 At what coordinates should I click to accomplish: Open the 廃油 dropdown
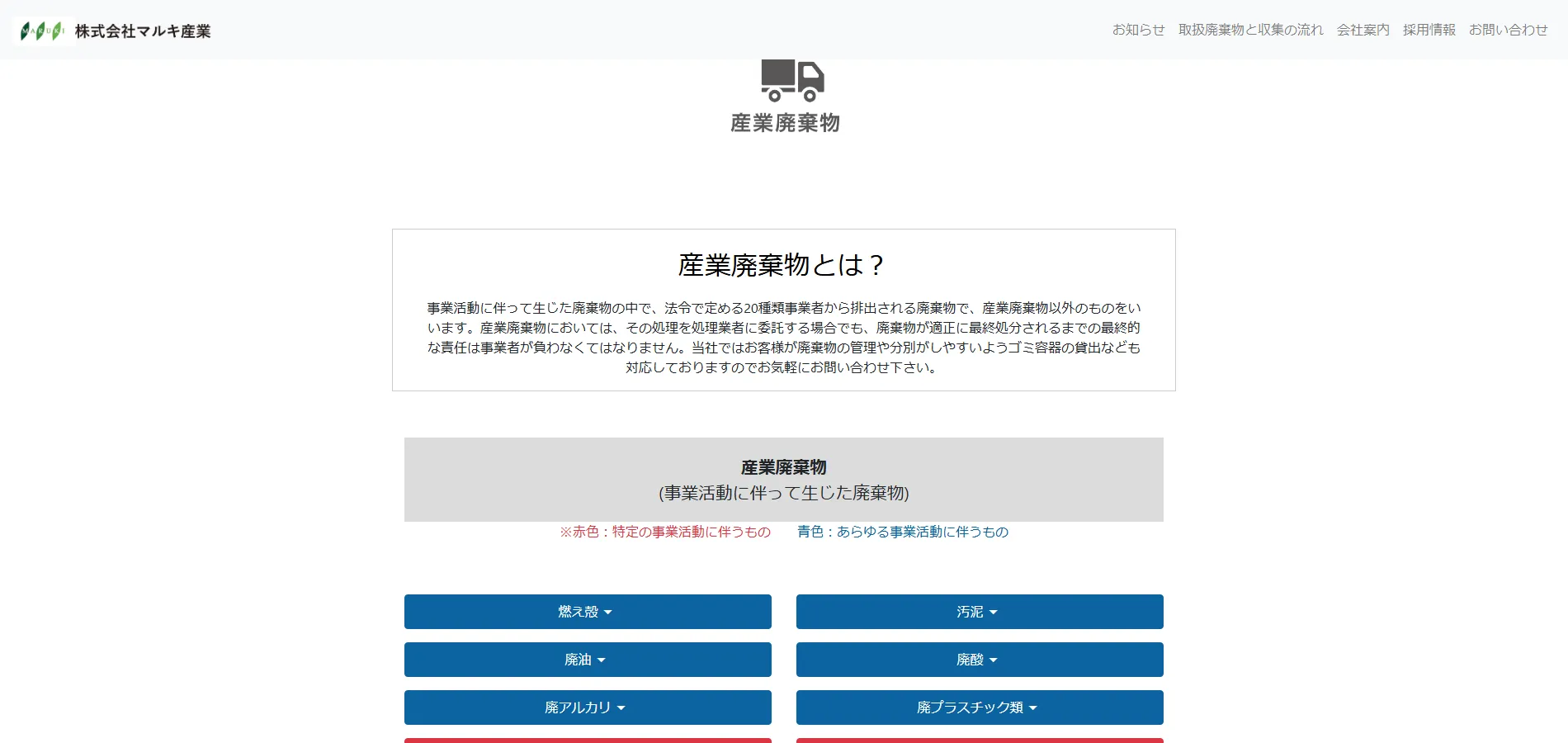[x=588, y=660]
